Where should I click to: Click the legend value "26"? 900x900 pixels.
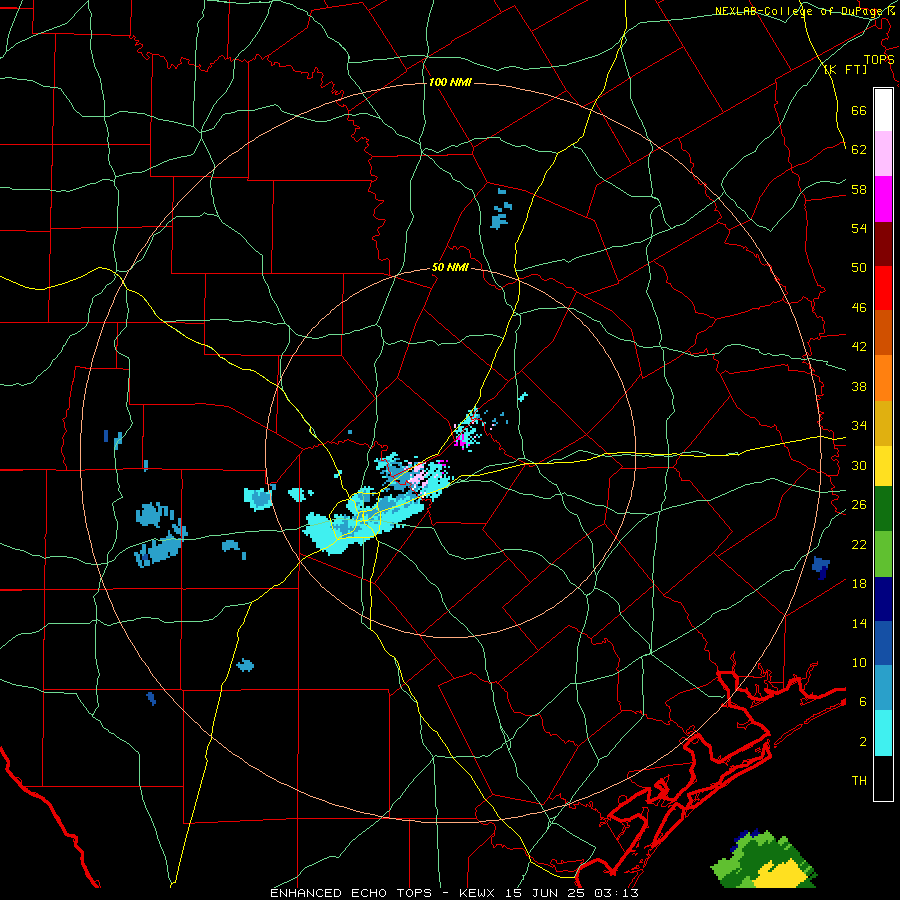(x=859, y=505)
